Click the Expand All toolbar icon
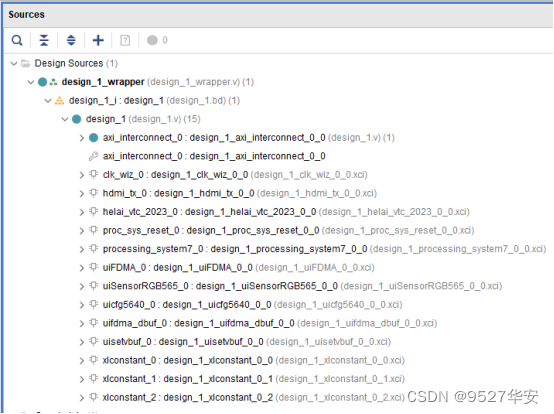 pyautogui.click(x=71, y=40)
